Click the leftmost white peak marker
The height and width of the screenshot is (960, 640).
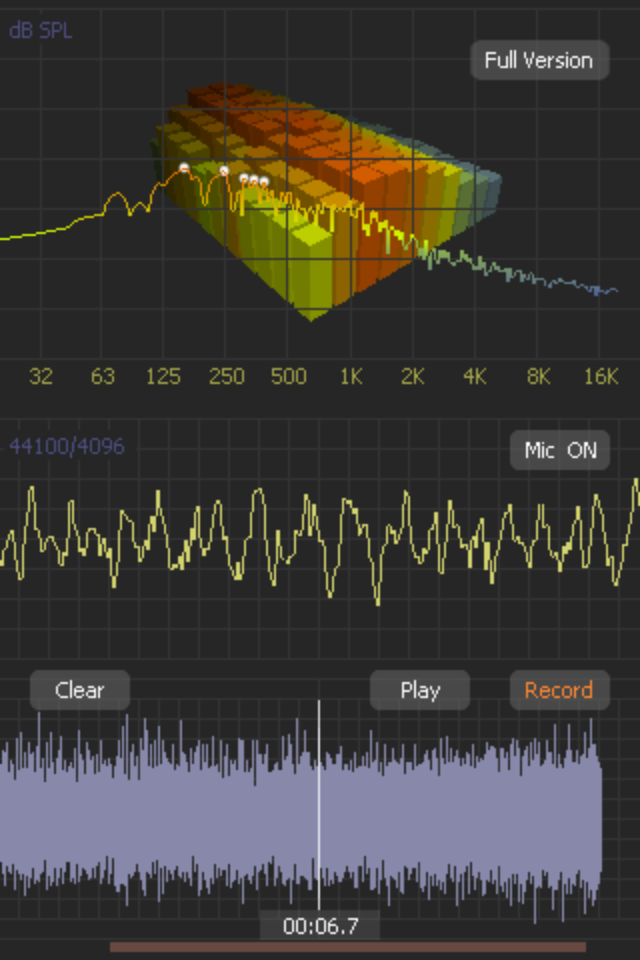pos(184,167)
